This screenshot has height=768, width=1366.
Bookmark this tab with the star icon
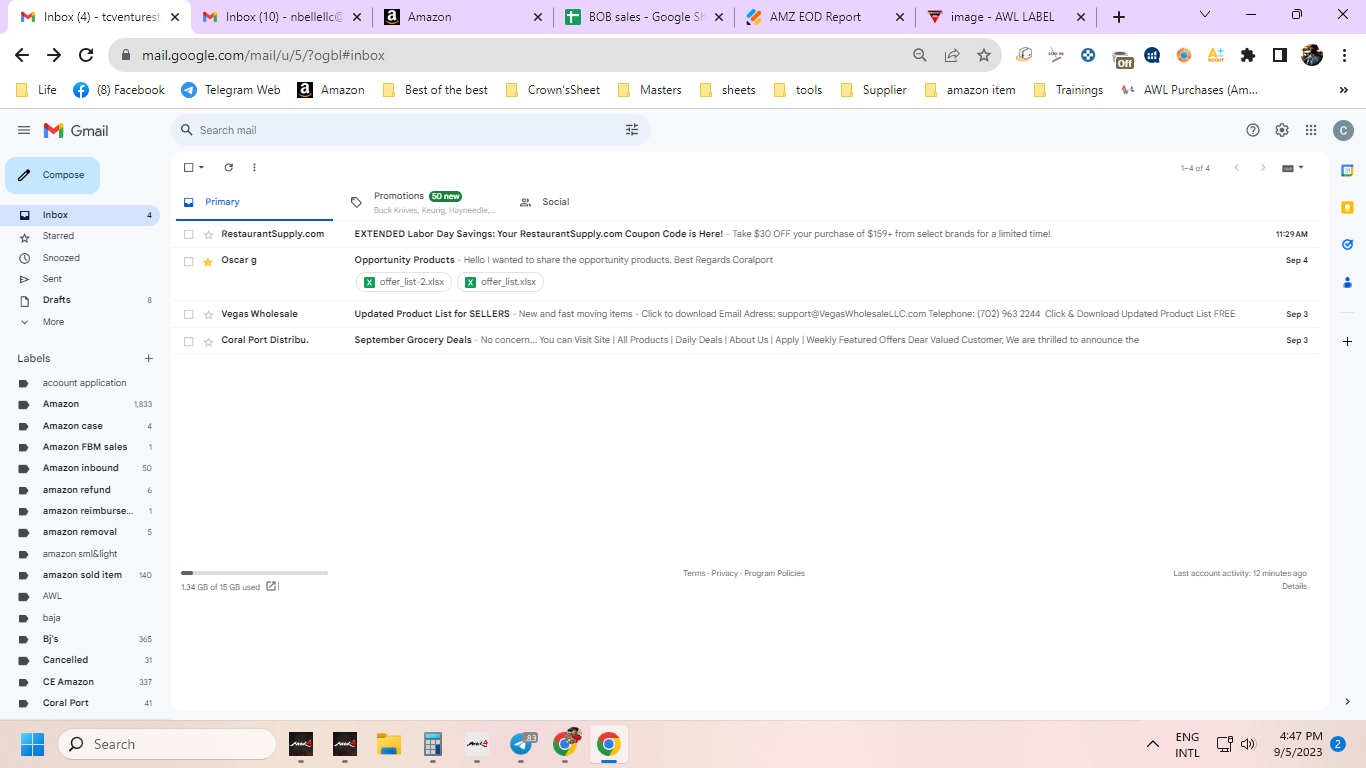984,55
